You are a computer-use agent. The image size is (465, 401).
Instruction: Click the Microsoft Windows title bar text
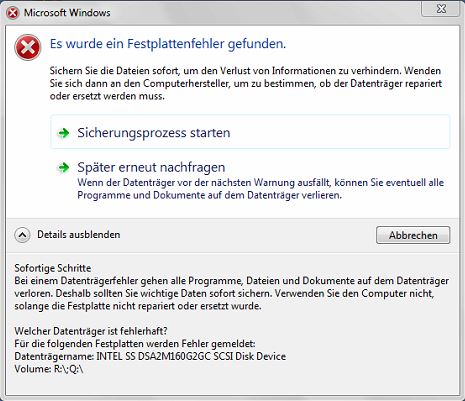coord(67,13)
